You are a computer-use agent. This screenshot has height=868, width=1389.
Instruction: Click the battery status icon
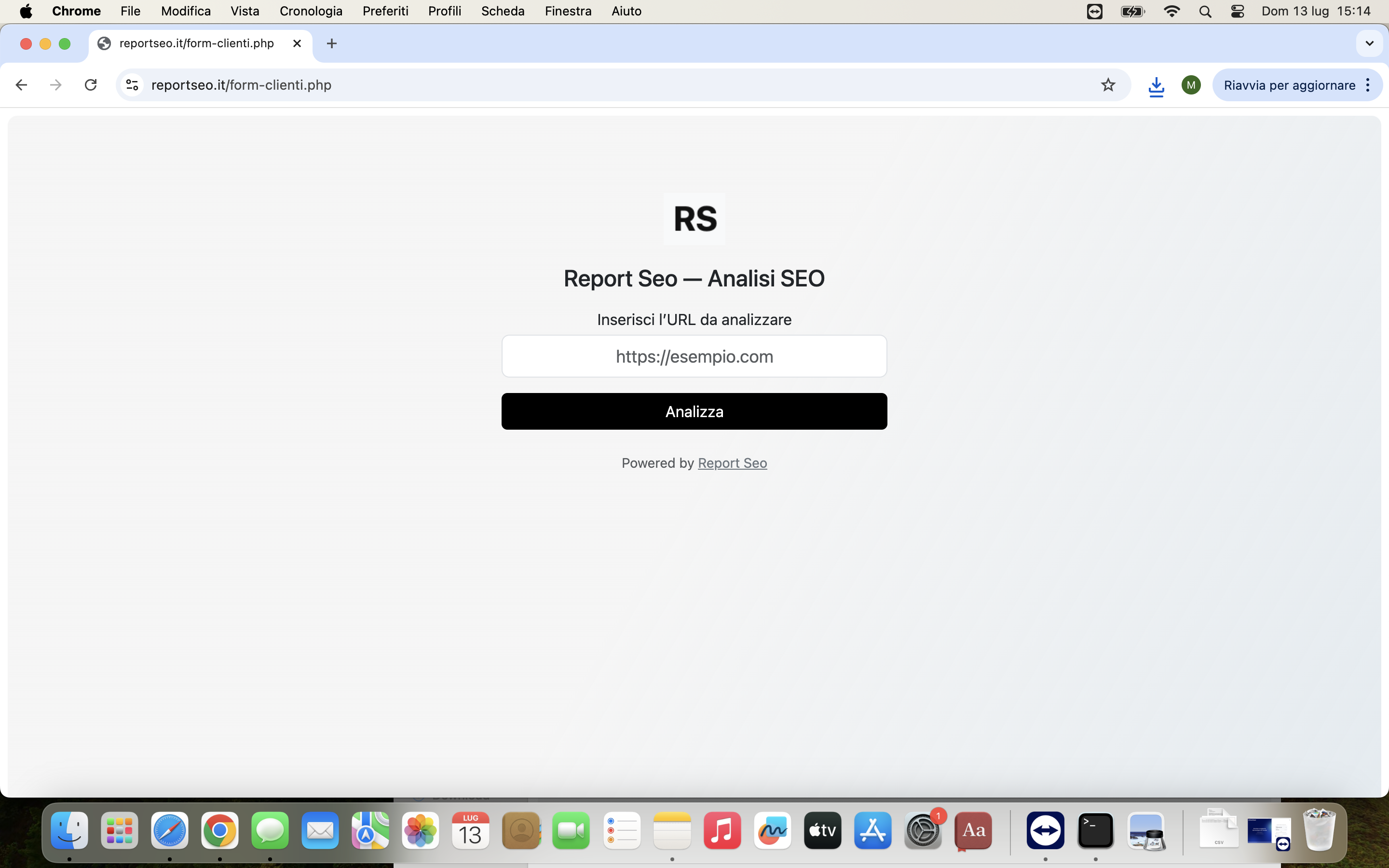(1133, 11)
